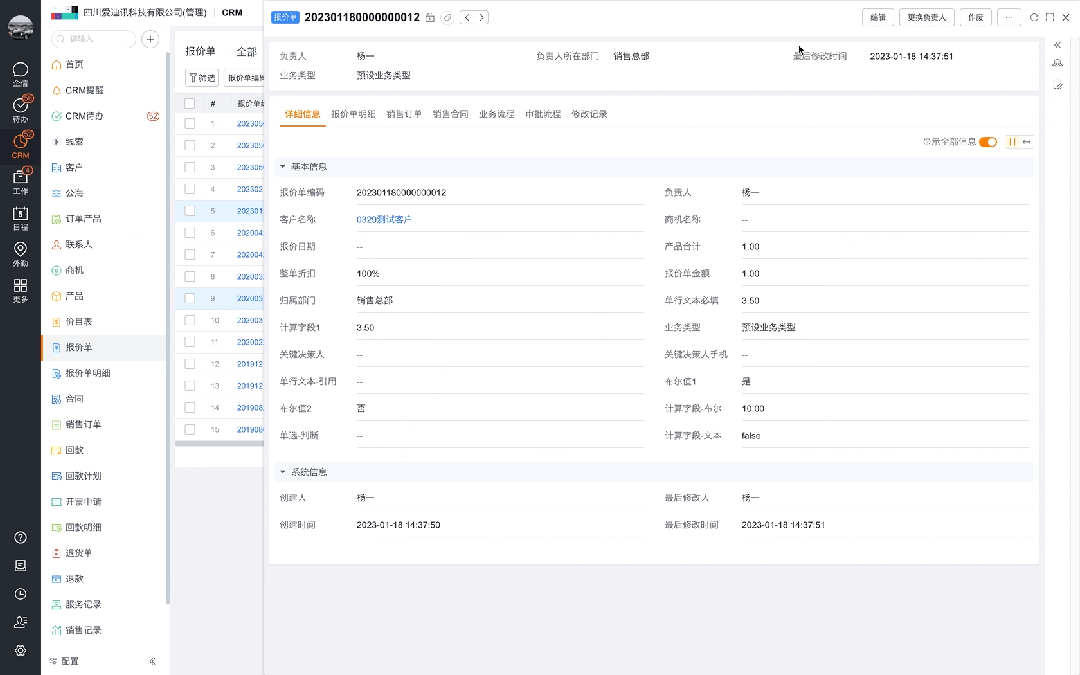Open the 企信 messaging icon in left rail

20,74
